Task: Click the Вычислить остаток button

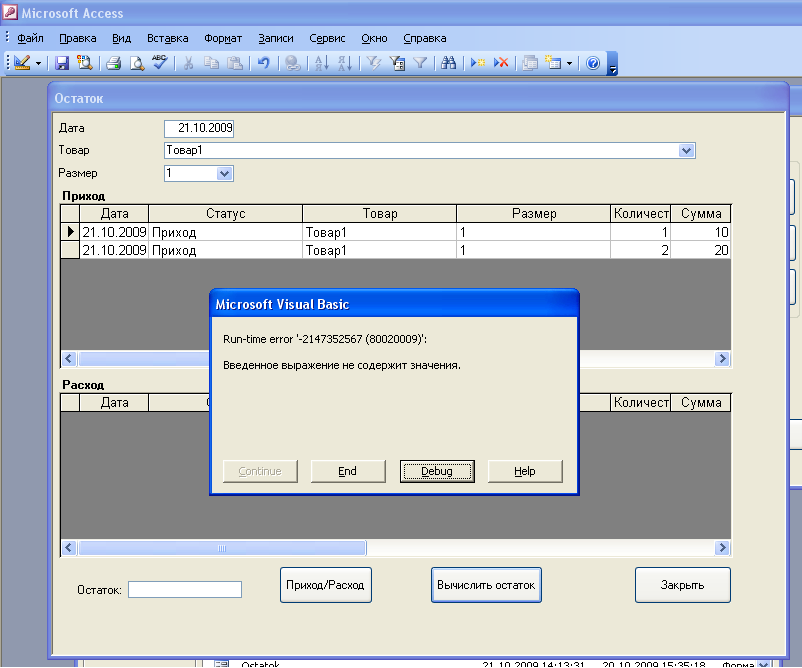Action: point(486,585)
